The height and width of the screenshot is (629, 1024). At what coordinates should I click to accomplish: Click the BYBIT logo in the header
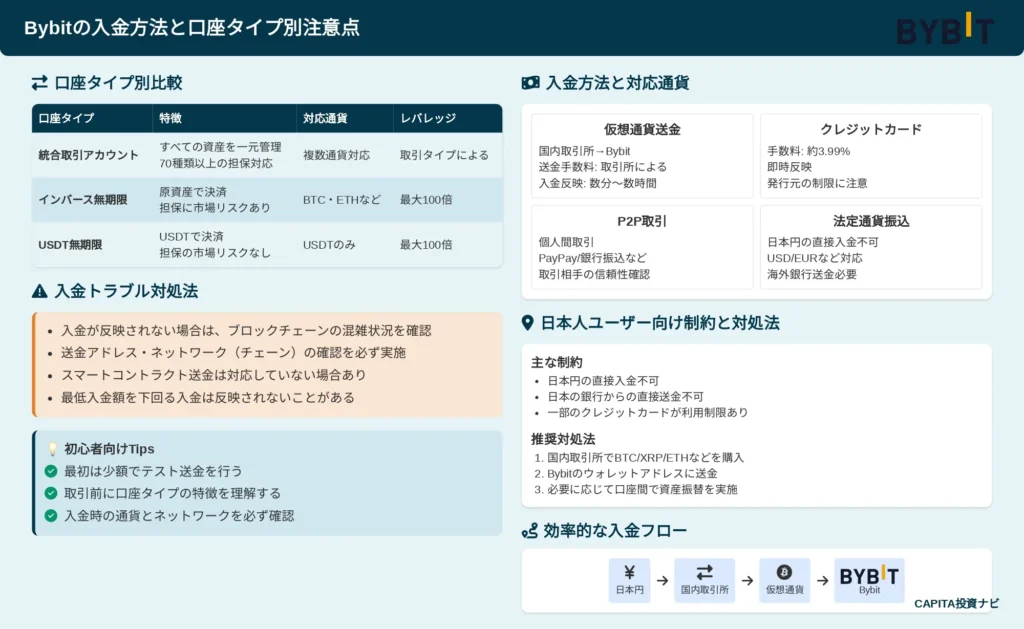click(x=945, y=29)
